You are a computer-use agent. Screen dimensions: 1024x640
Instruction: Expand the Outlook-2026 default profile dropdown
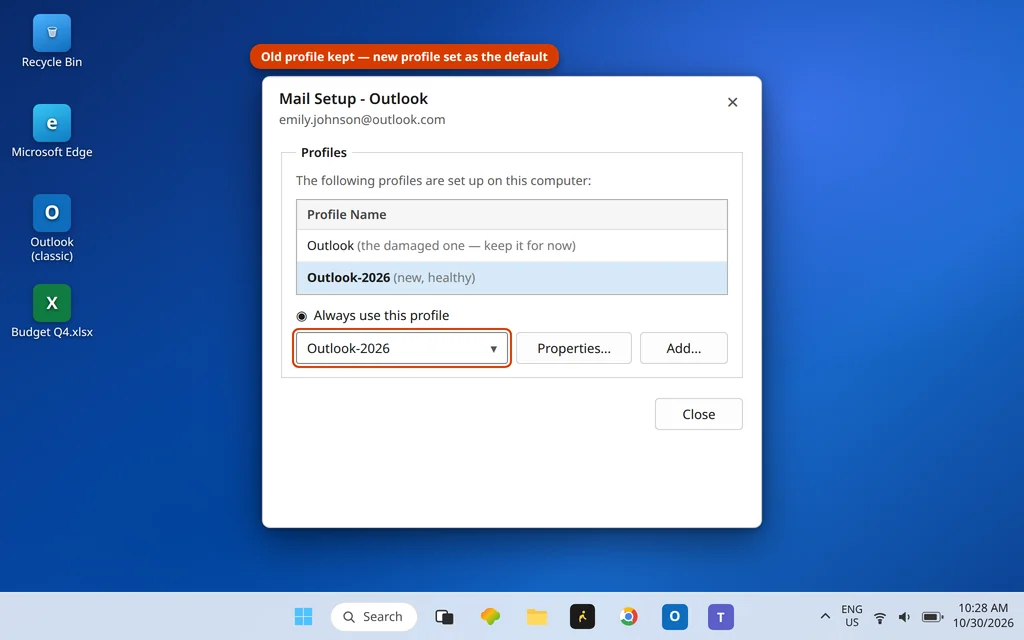(402, 348)
